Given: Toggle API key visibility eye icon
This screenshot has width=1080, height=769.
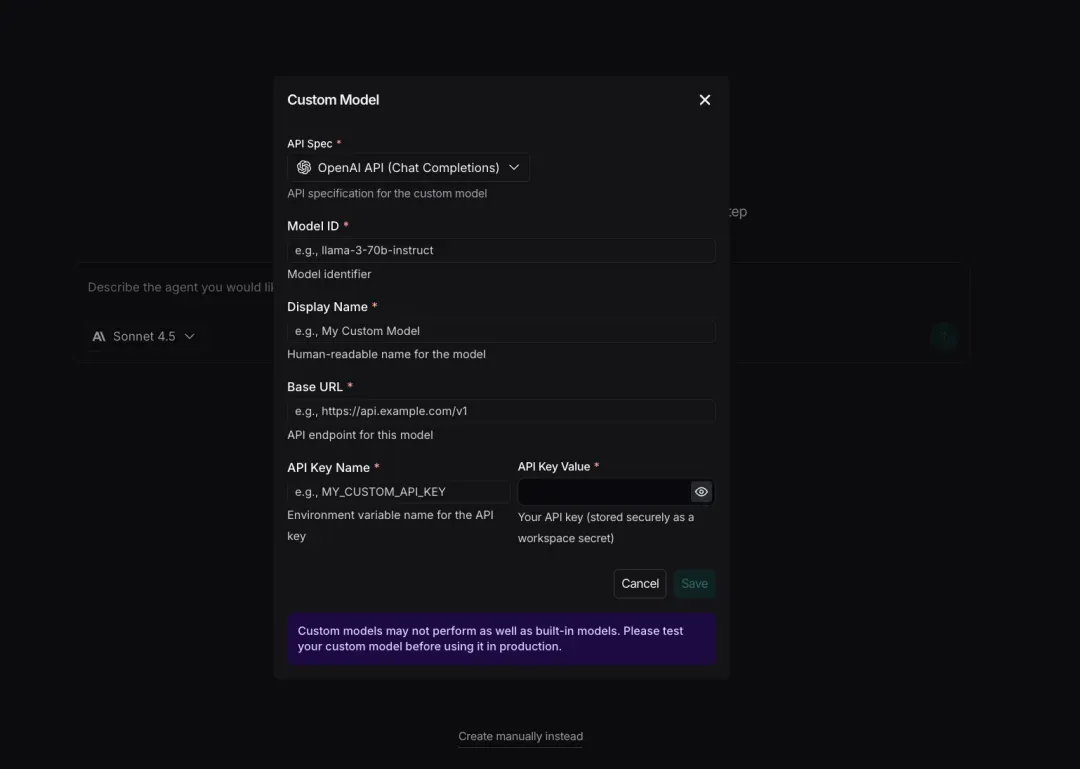Looking at the screenshot, I should point(701,492).
